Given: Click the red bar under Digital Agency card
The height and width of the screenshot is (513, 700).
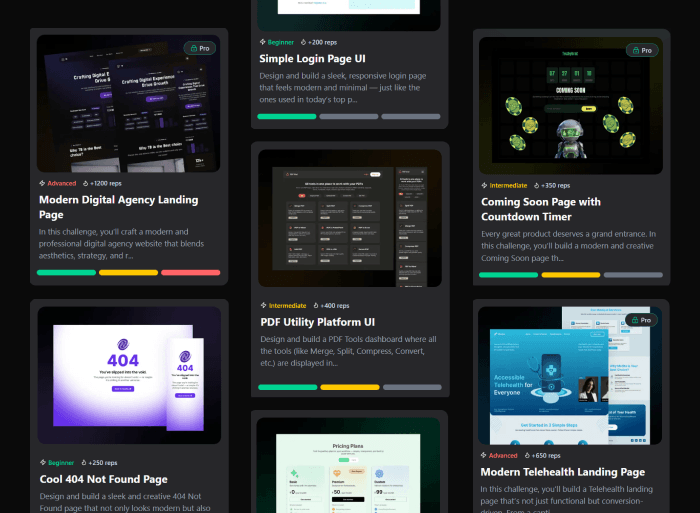Looking at the screenshot, I should (190, 272).
